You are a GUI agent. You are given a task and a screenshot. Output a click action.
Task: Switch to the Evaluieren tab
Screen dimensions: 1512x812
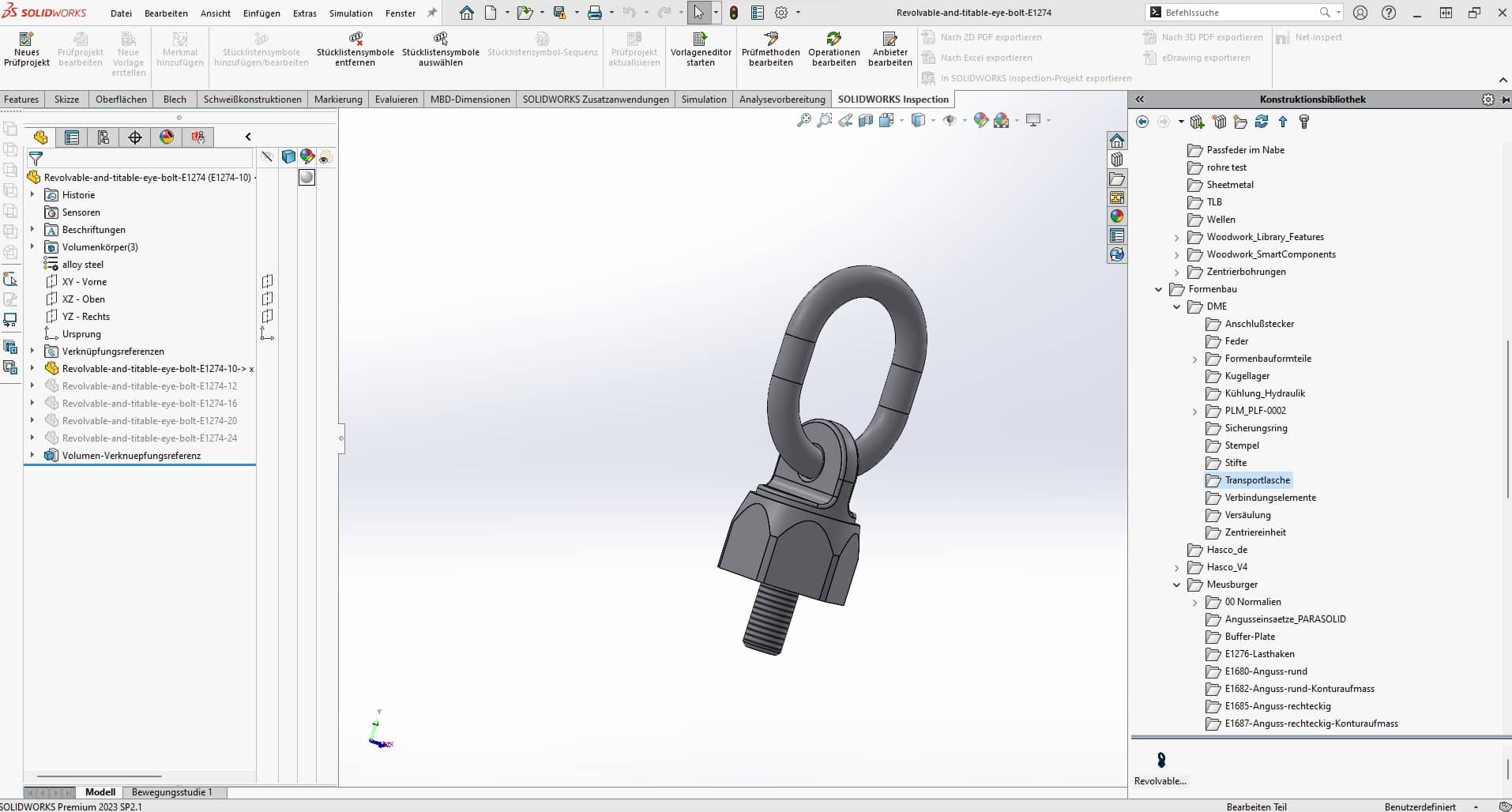pos(396,100)
